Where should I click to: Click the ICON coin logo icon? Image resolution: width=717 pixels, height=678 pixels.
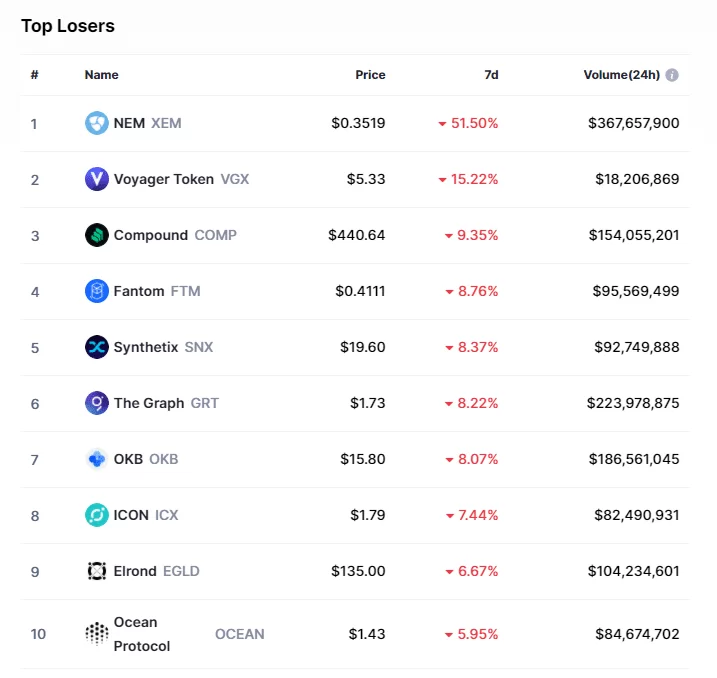[96, 515]
